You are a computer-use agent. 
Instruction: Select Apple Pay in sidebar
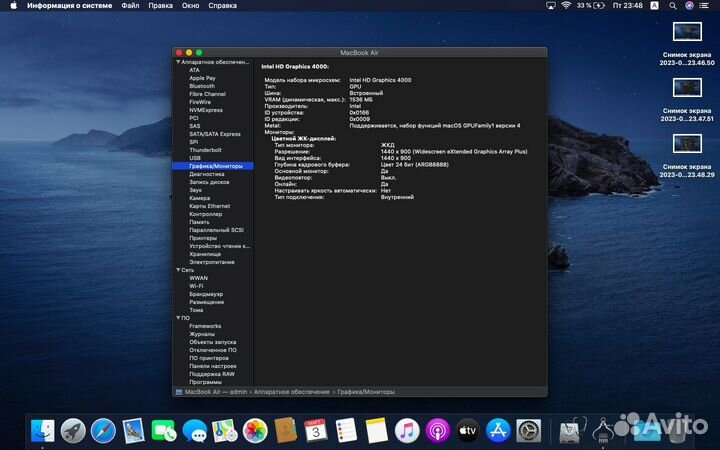(202, 78)
